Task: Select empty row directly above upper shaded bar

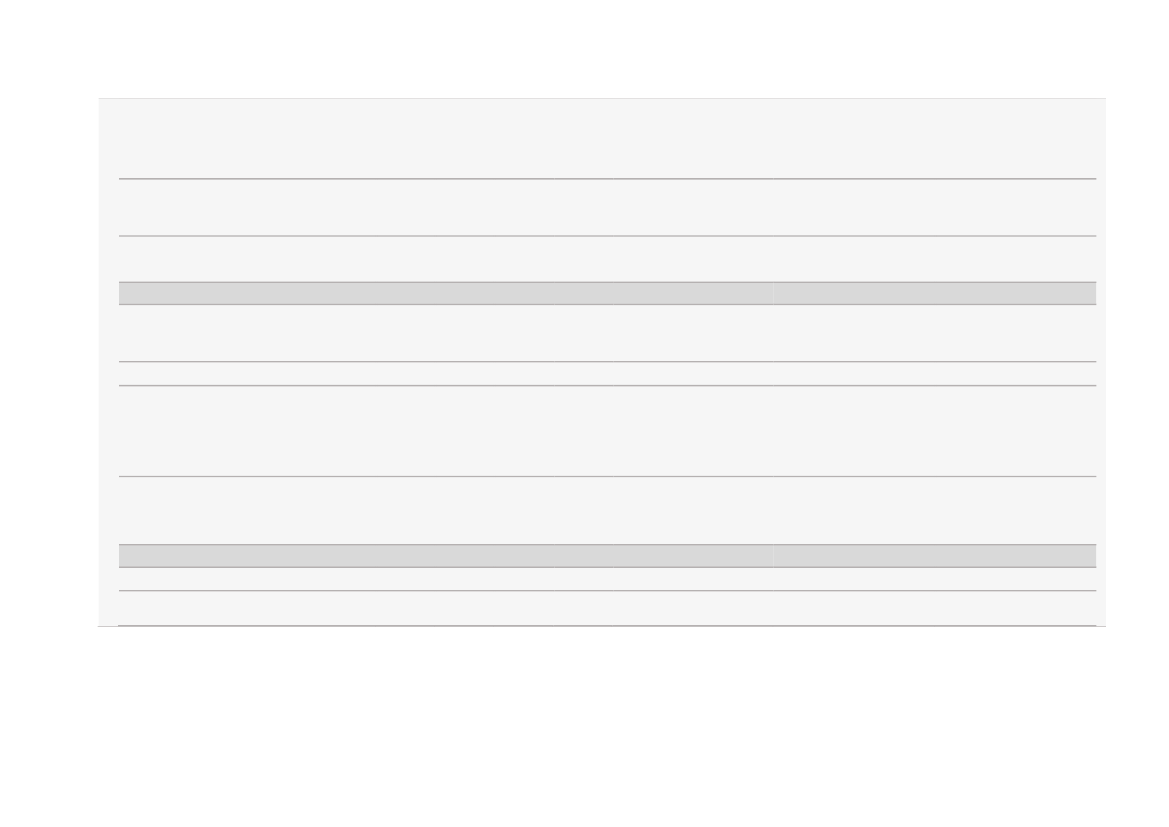Action: [607, 259]
